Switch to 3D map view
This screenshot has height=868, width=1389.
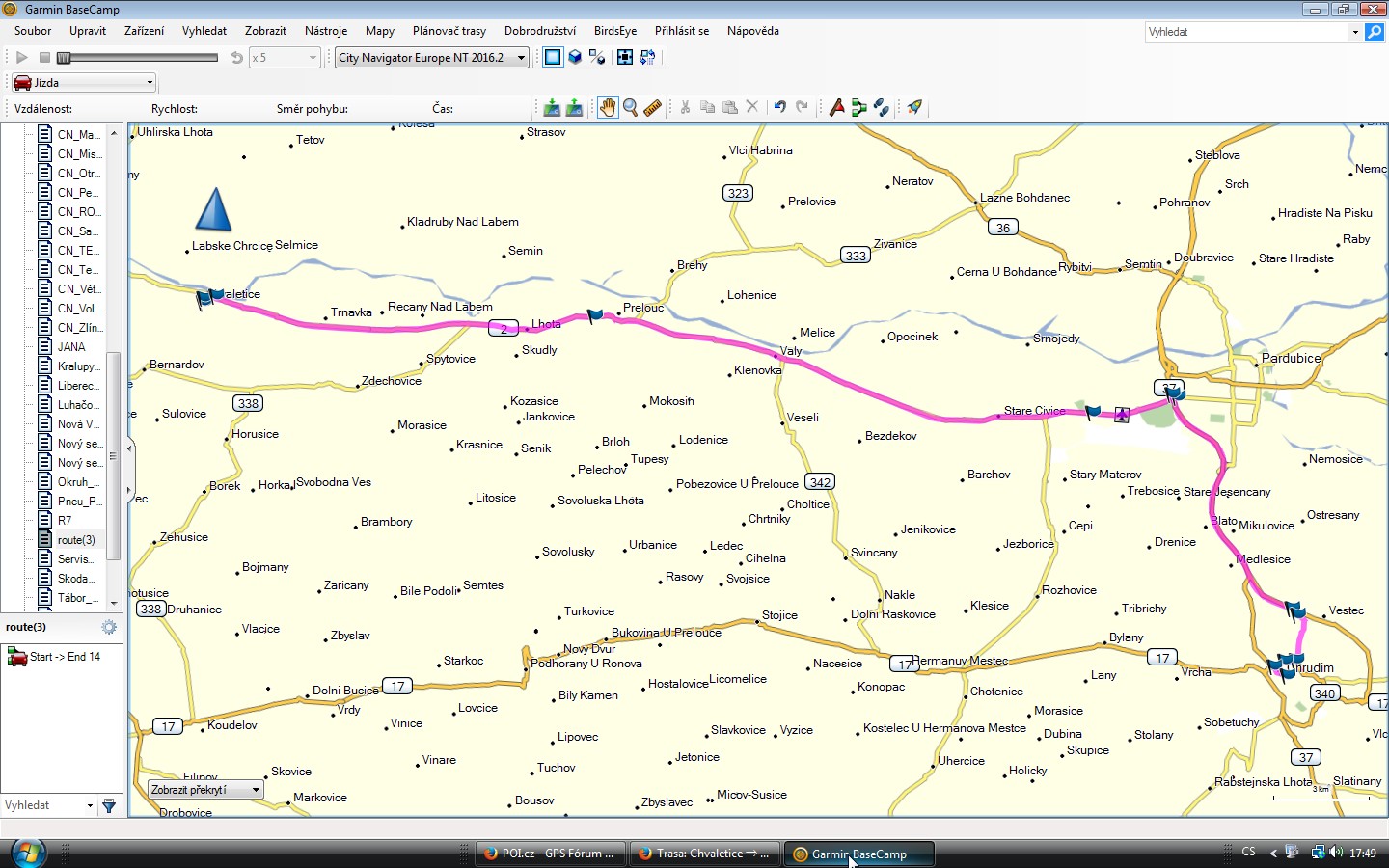click(x=575, y=57)
